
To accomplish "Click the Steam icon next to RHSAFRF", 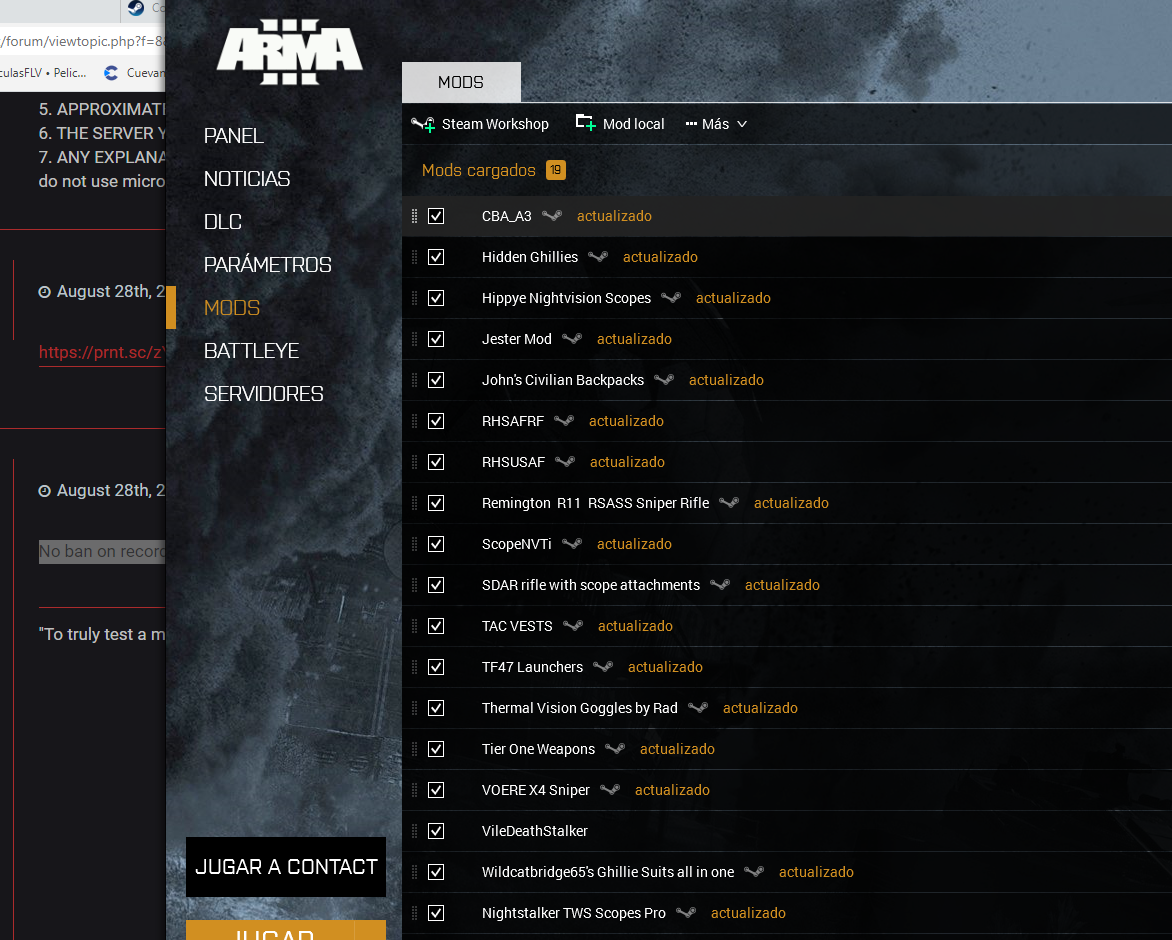I will [x=564, y=421].
